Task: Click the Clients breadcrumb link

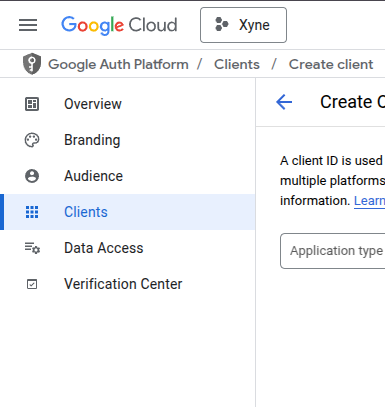Action: click(237, 64)
